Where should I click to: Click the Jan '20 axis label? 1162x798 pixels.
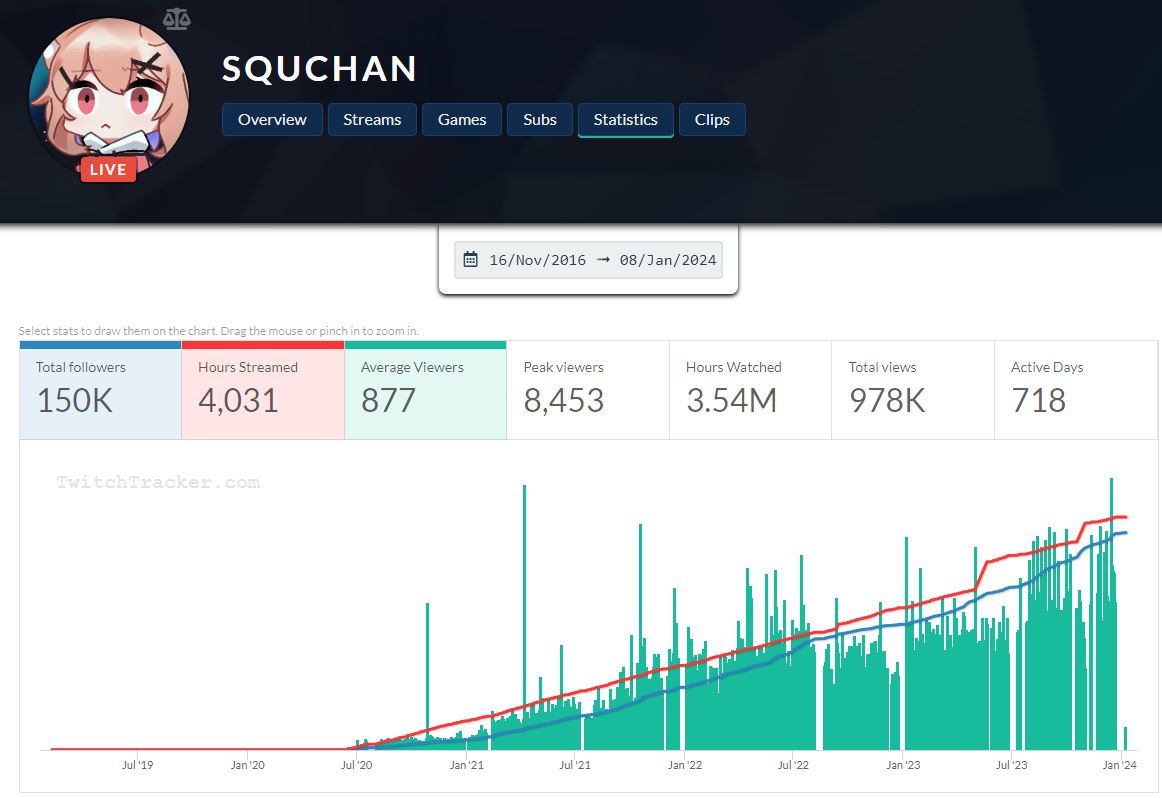pos(248,765)
